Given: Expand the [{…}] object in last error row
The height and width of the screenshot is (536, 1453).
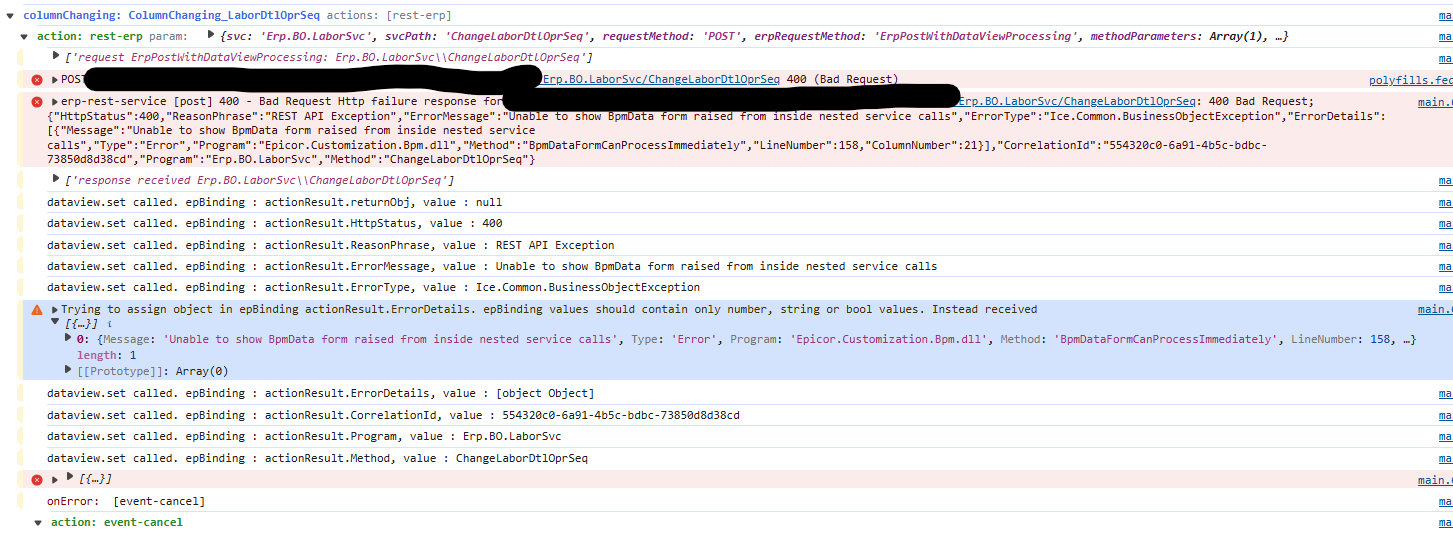Looking at the screenshot, I should click(69, 479).
